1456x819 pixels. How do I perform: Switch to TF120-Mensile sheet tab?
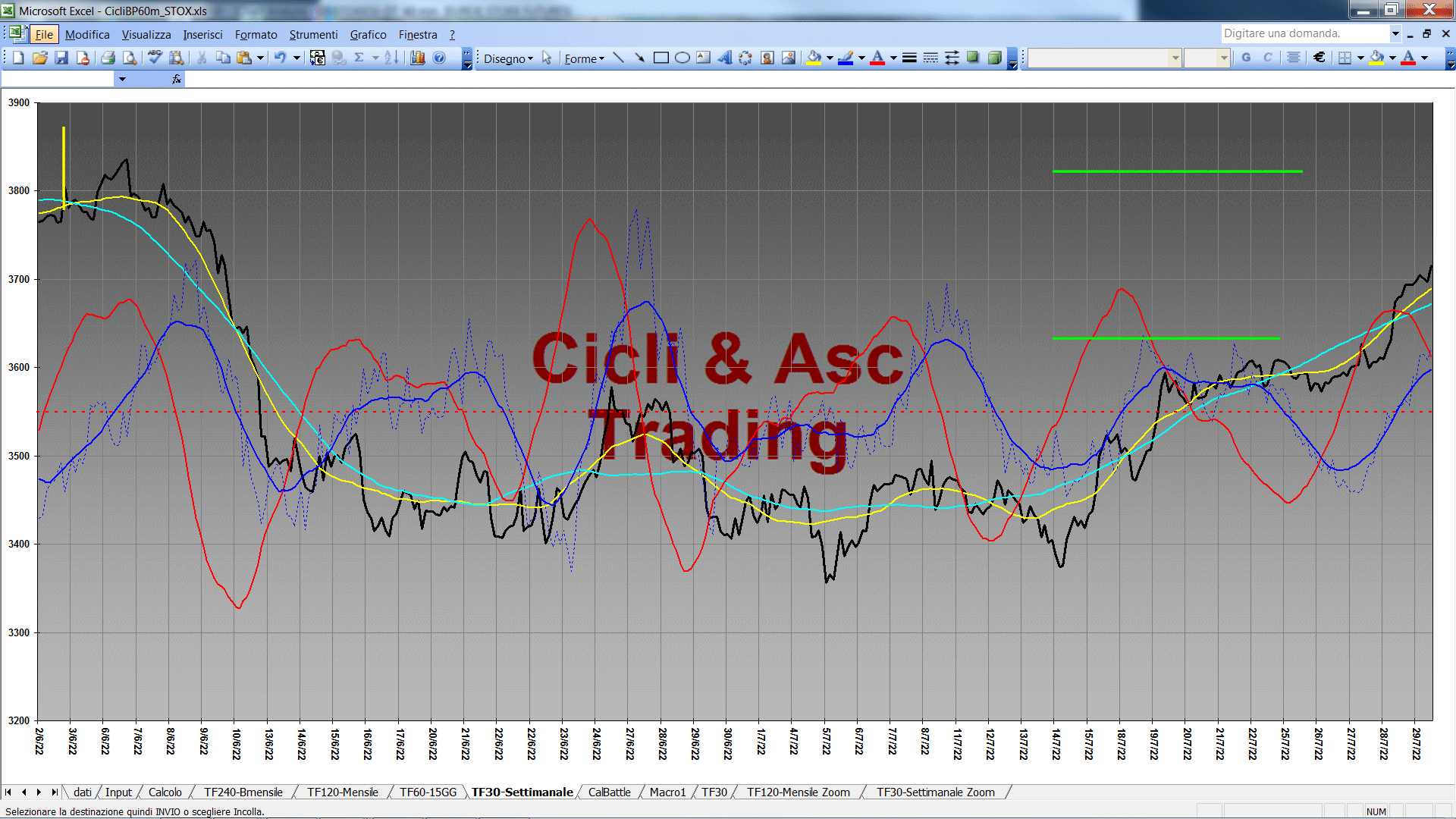[342, 792]
